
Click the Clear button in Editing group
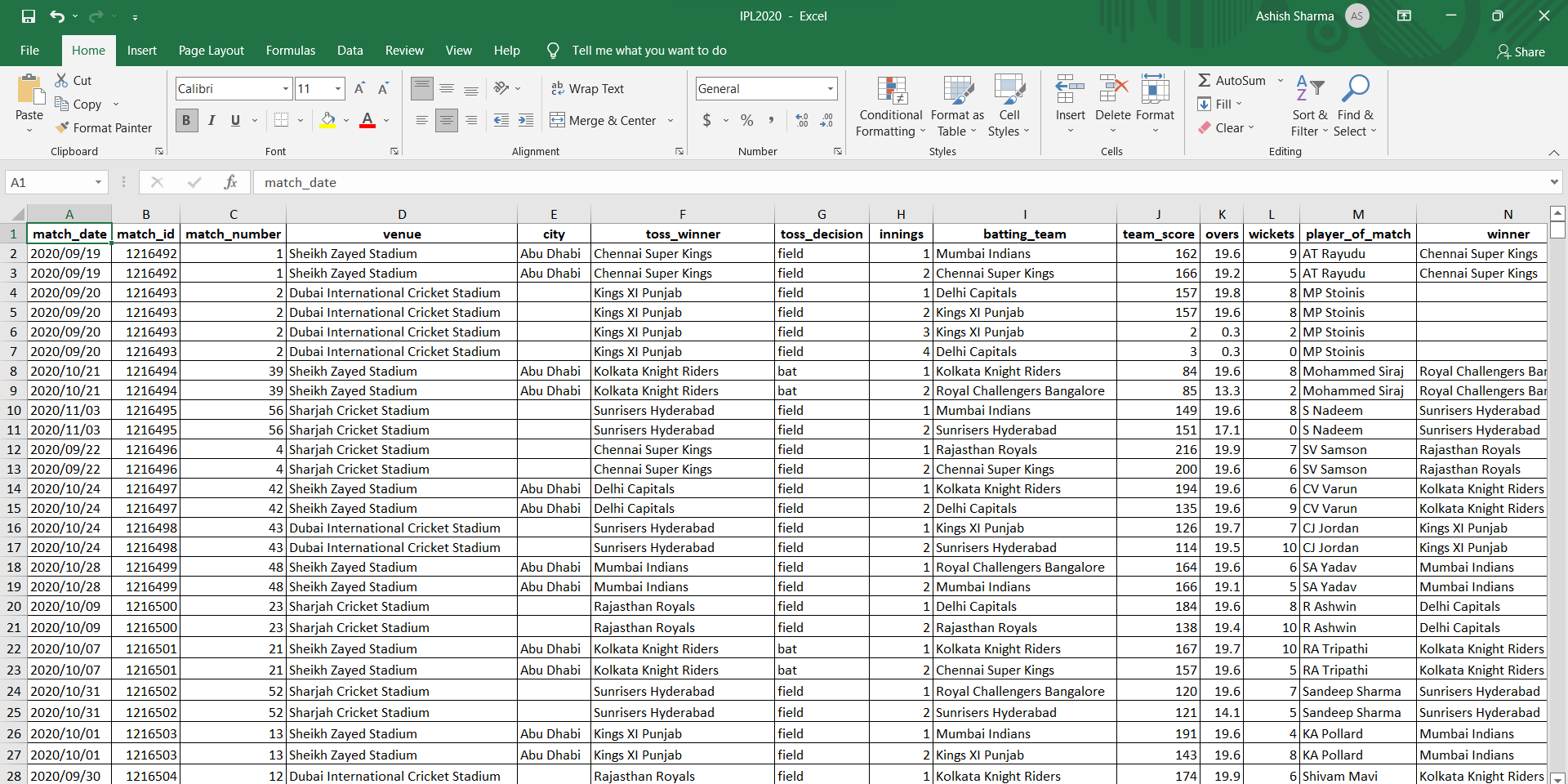click(1225, 127)
